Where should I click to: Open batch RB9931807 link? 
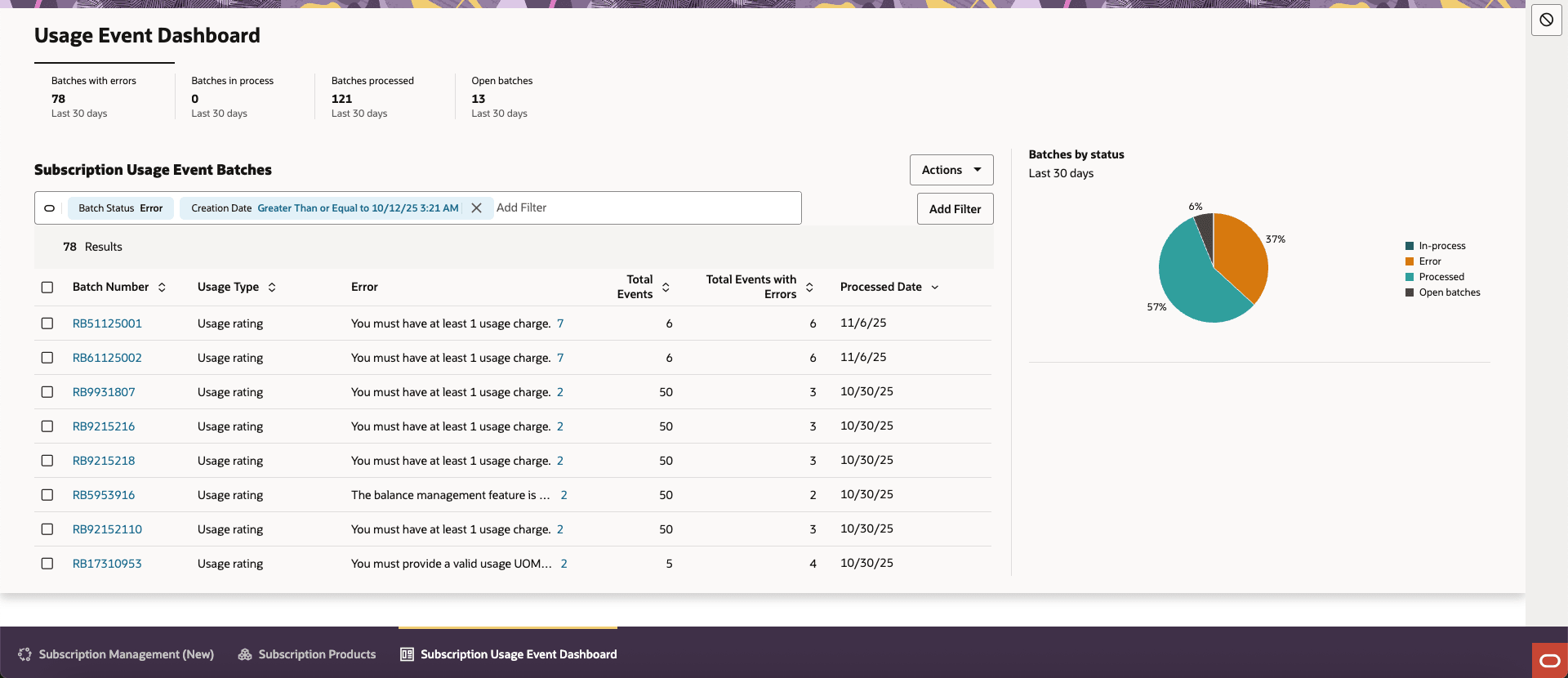coord(104,392)
